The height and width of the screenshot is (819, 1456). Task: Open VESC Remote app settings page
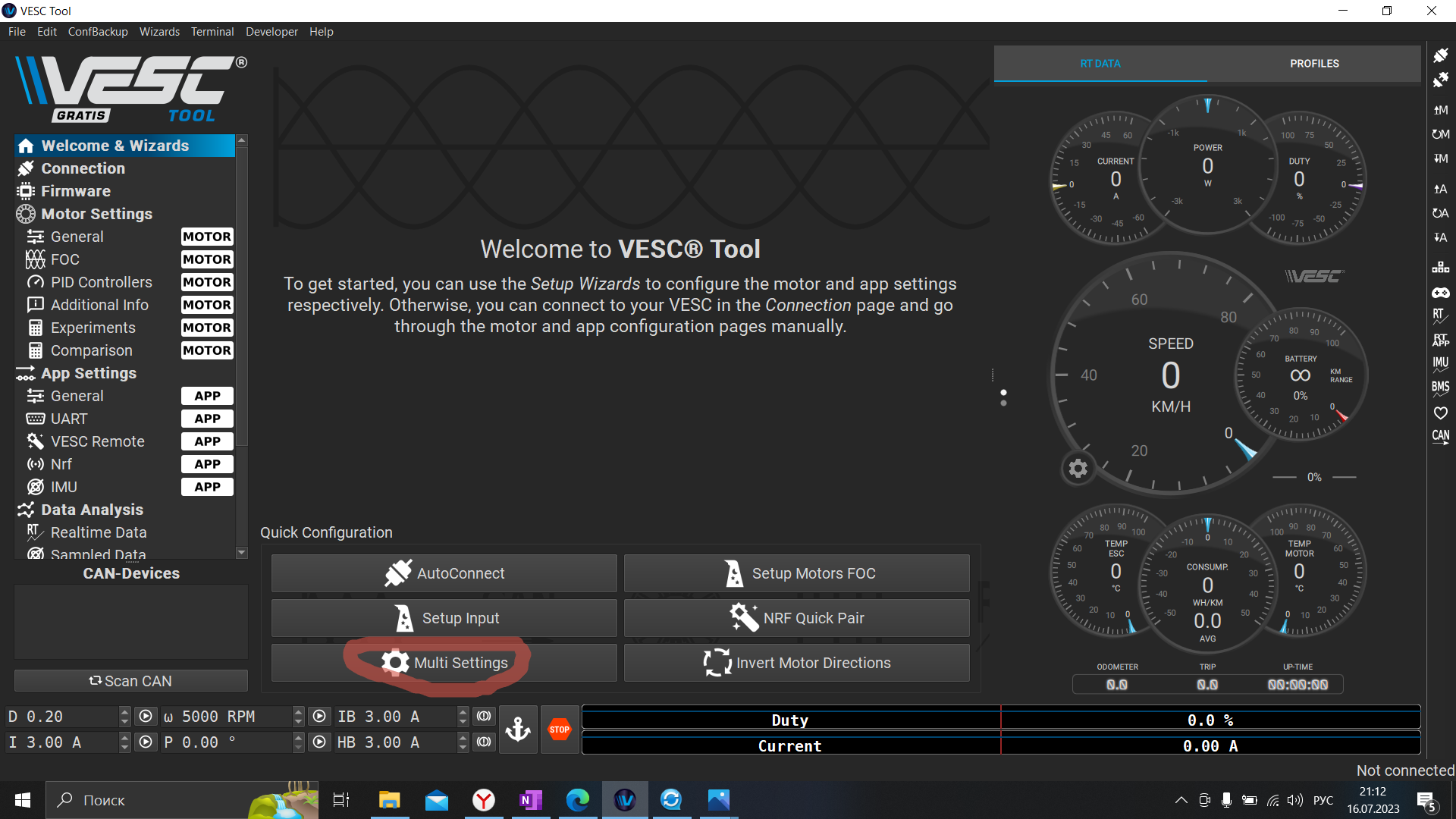[125, 441]
